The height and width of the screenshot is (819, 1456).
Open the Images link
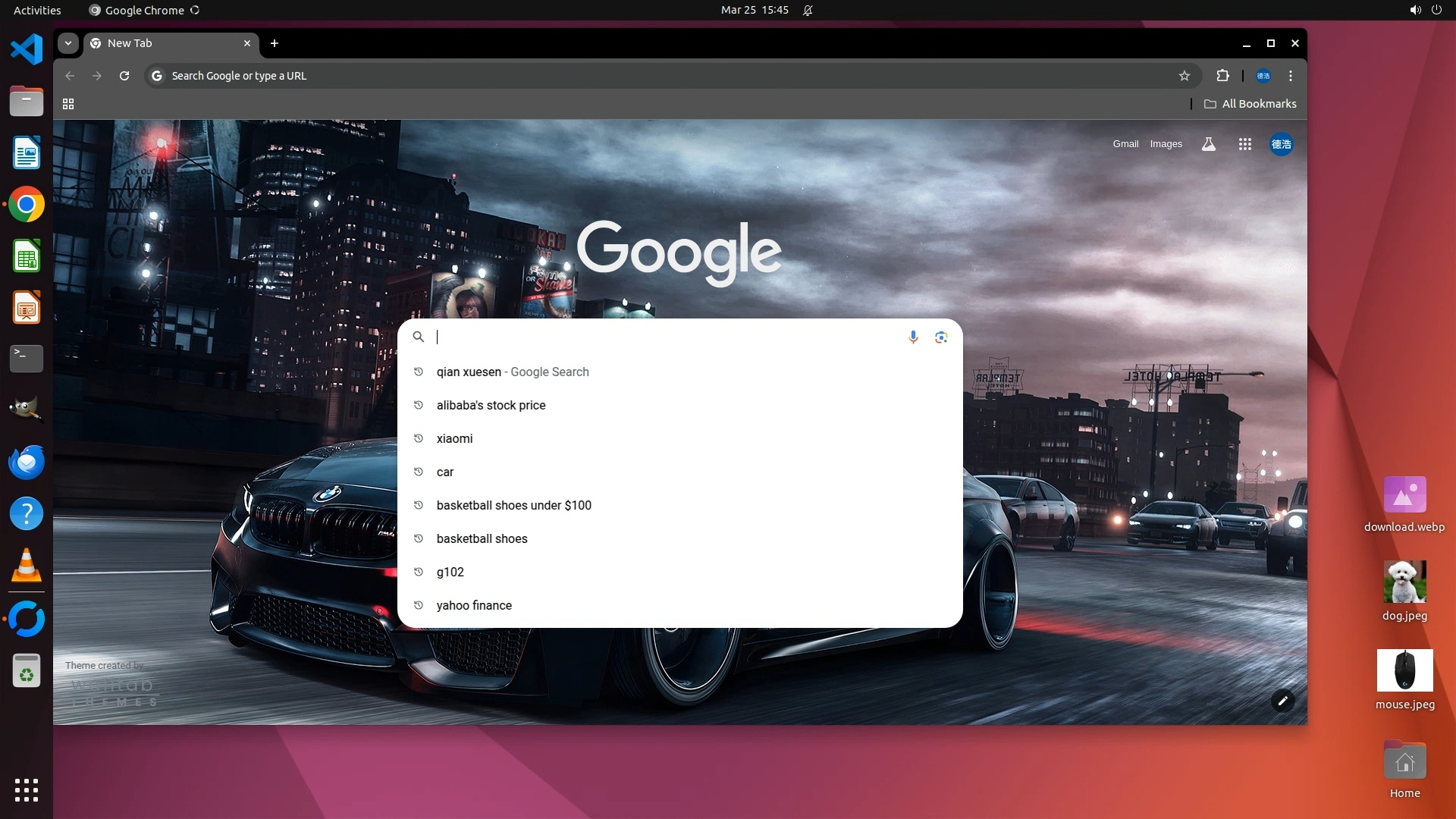[x=1166, y=144]
